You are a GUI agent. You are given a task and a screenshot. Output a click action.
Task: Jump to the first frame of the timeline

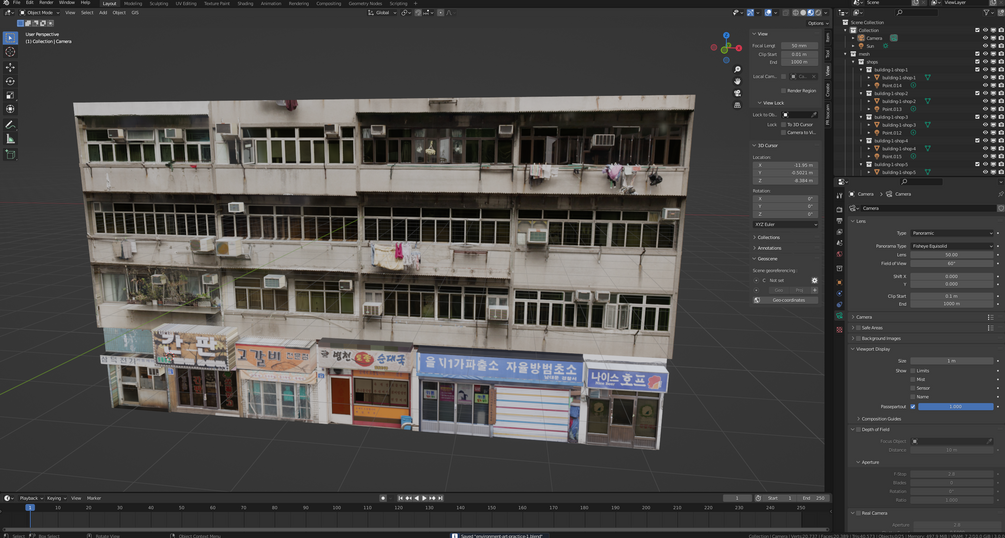[401, 498]
